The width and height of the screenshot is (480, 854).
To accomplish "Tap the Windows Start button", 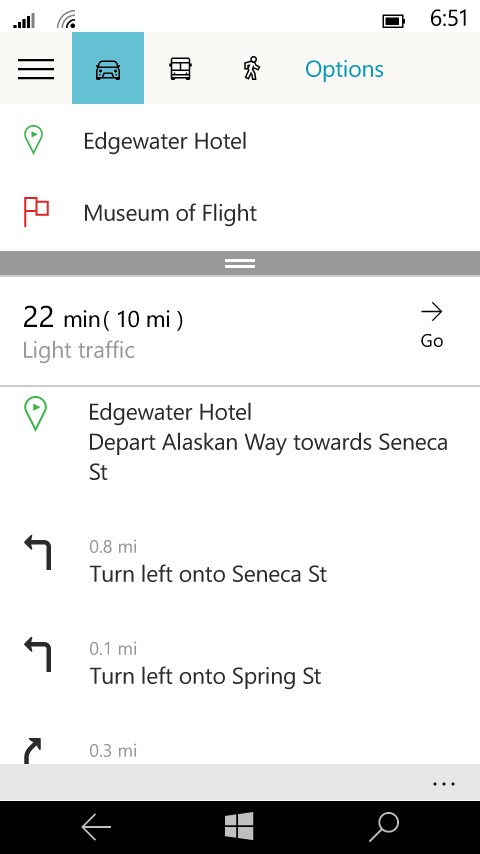I will coord(239,826).
